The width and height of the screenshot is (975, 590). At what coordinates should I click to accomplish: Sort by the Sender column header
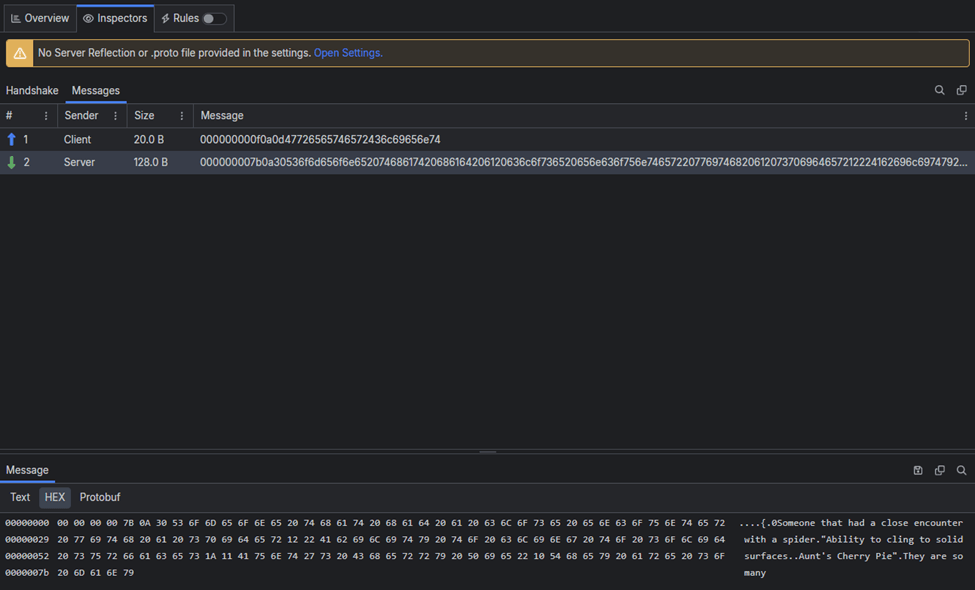(81, 116)
